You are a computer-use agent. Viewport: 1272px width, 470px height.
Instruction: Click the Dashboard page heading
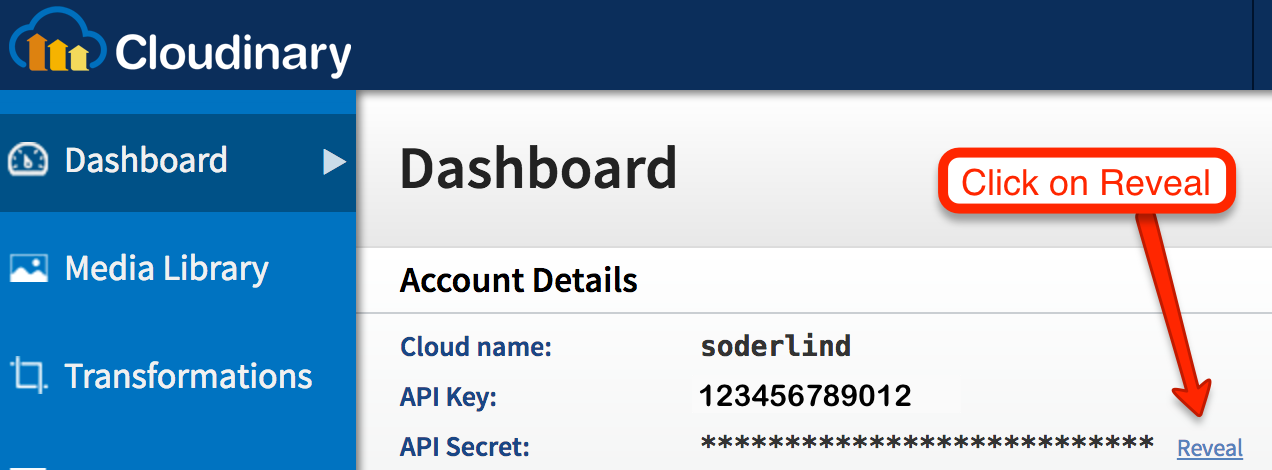[538, 168]
